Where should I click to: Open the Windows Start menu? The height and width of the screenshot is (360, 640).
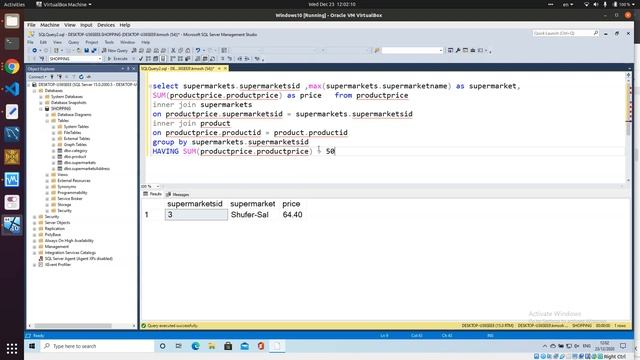(32, 346)
